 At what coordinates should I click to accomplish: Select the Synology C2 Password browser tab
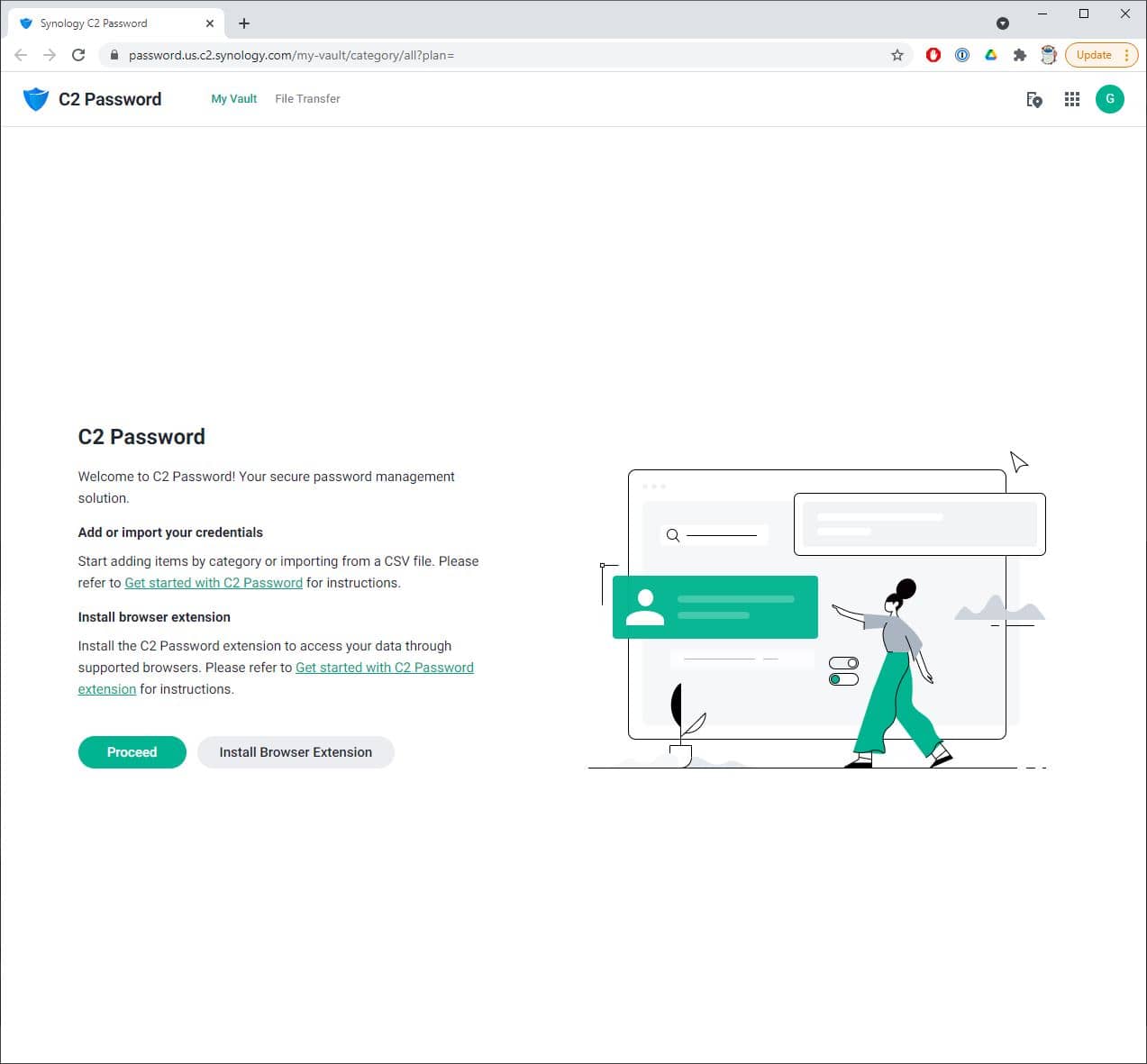click(x=115, y=23)
